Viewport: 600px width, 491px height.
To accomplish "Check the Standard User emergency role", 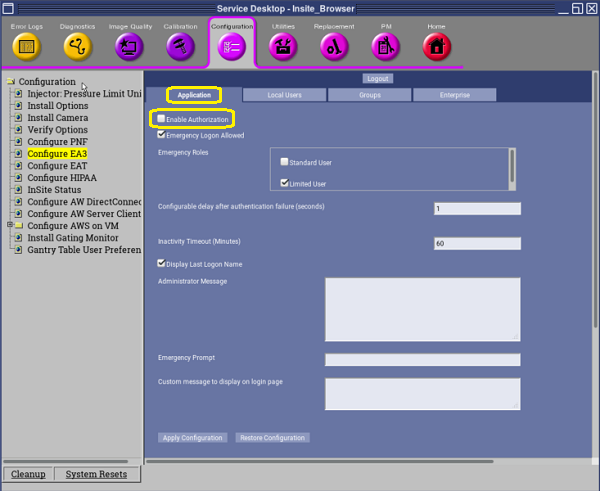I will click(x=285, y=162).
